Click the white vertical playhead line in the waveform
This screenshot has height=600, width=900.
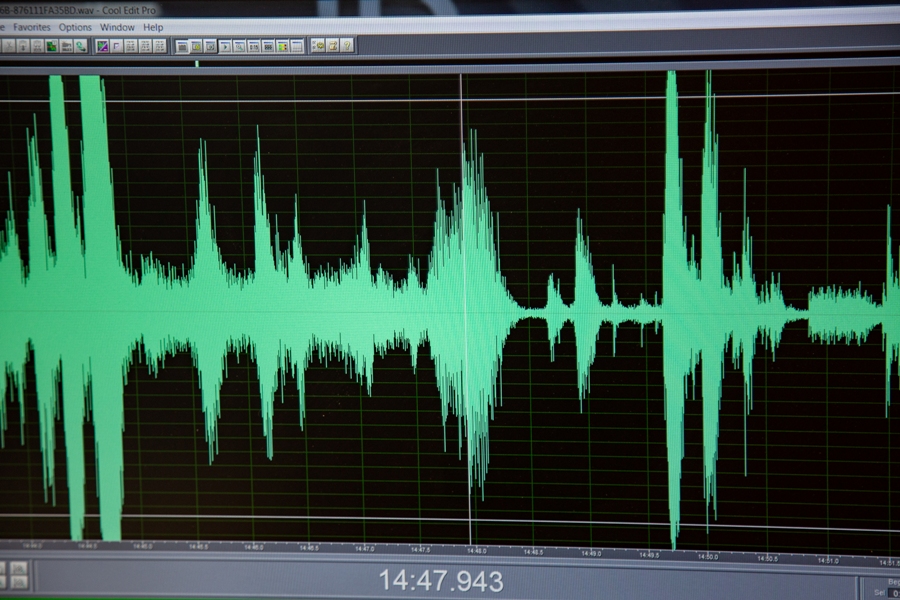coord(463,300)
